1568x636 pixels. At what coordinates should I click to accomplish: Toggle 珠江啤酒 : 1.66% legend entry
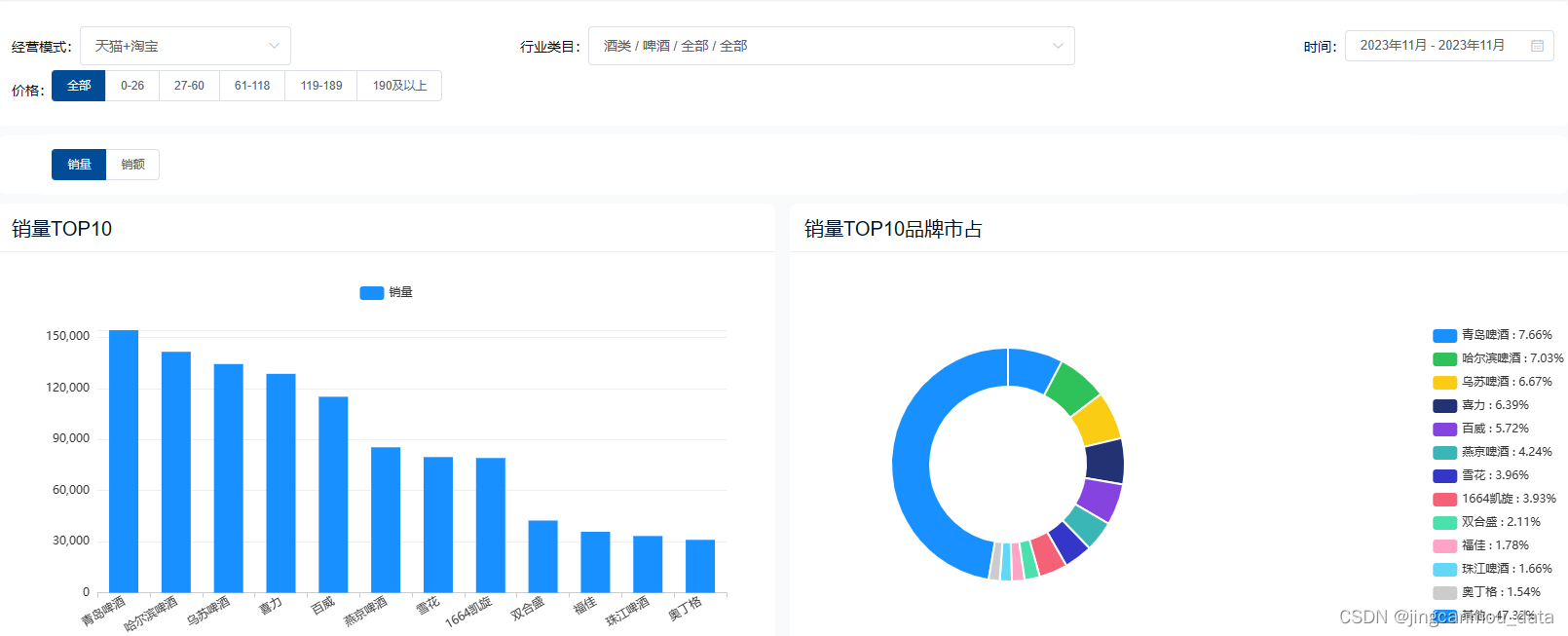tap(1493, 569)
